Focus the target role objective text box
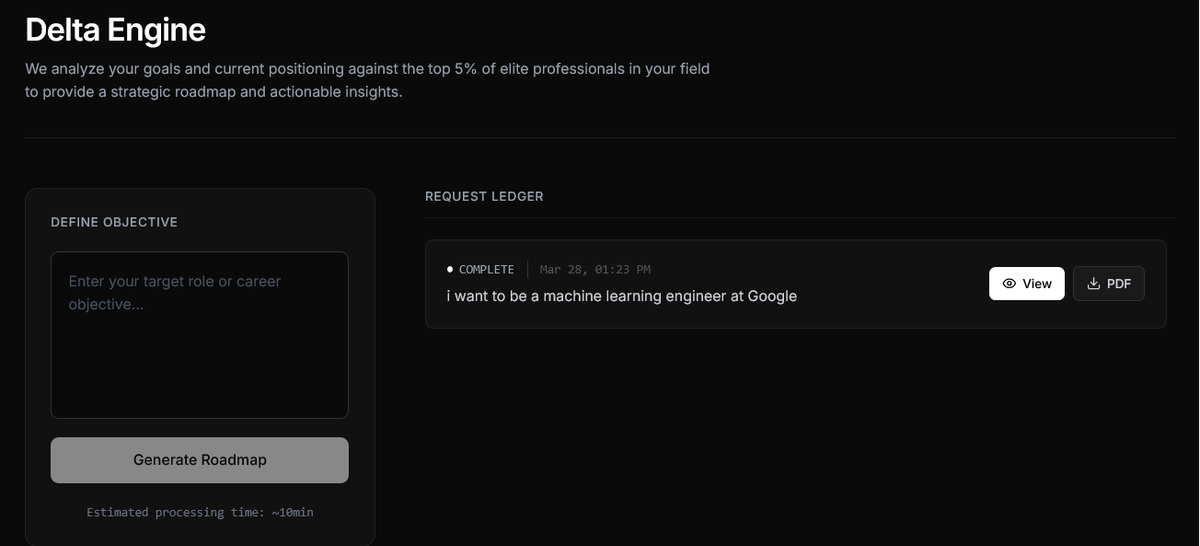1200x546 pixels. tap(199, 335)
